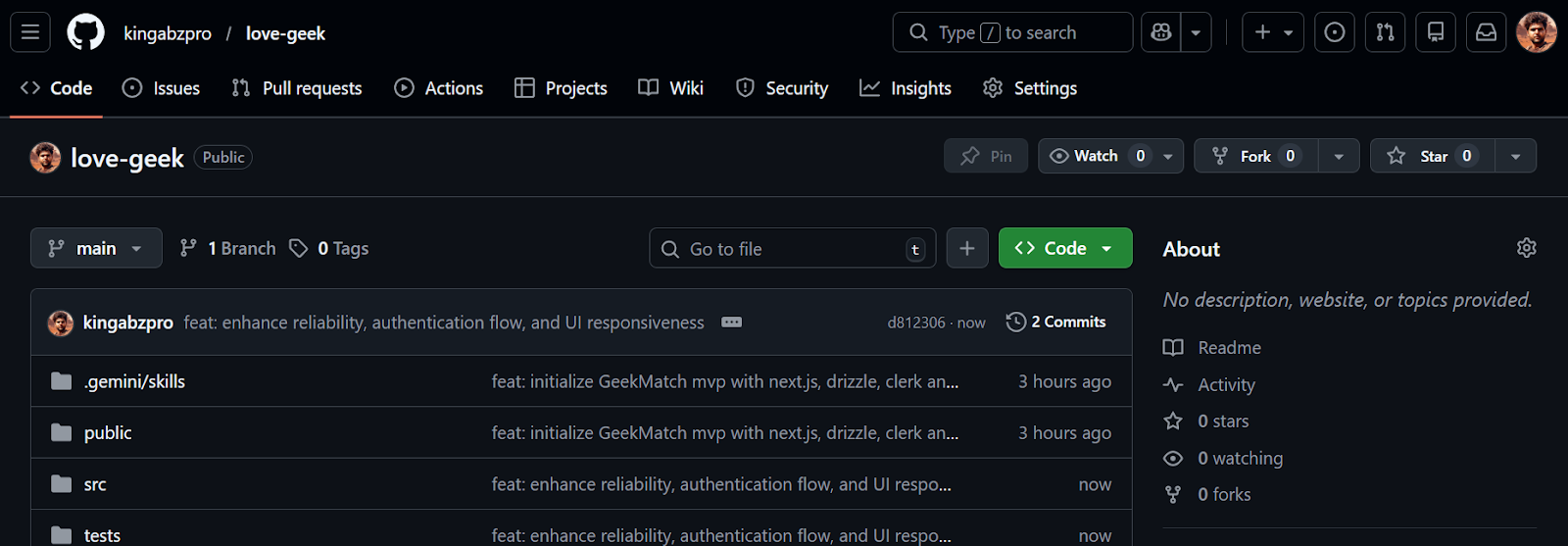Open pull requests icon in top header

(1385, 32)
